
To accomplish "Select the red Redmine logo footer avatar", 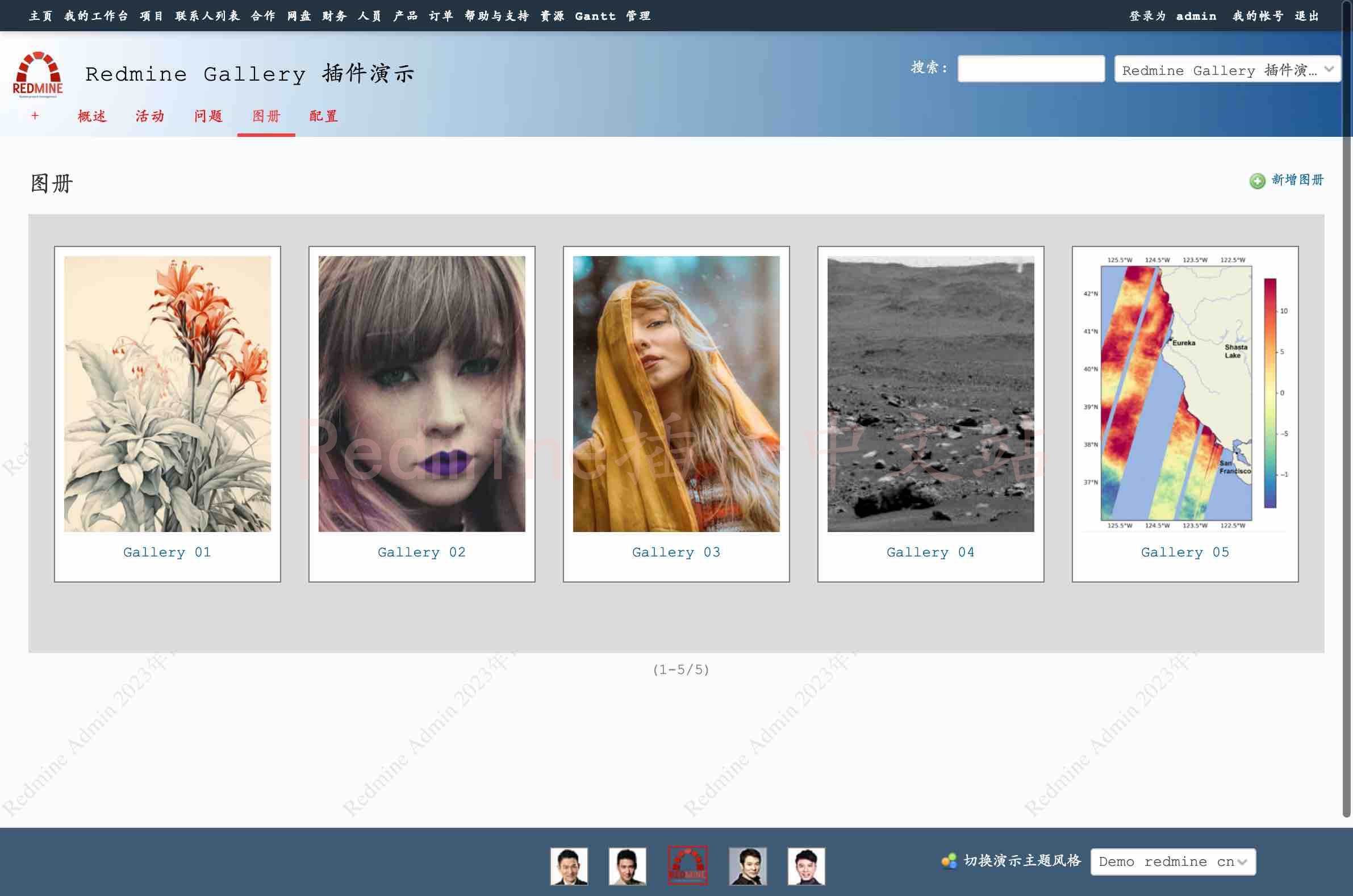I will click(687, 866).
